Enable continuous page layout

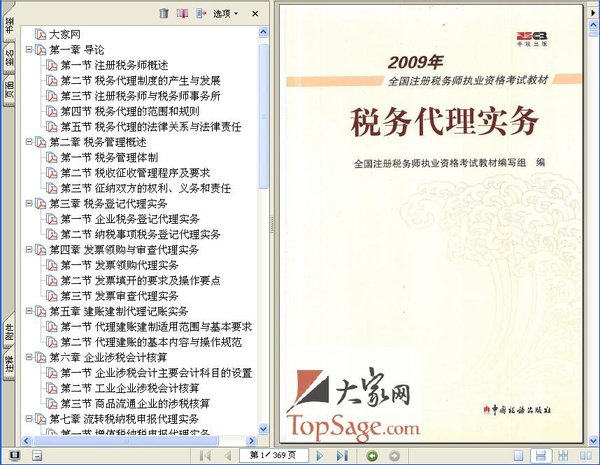[x=541, y=456]
